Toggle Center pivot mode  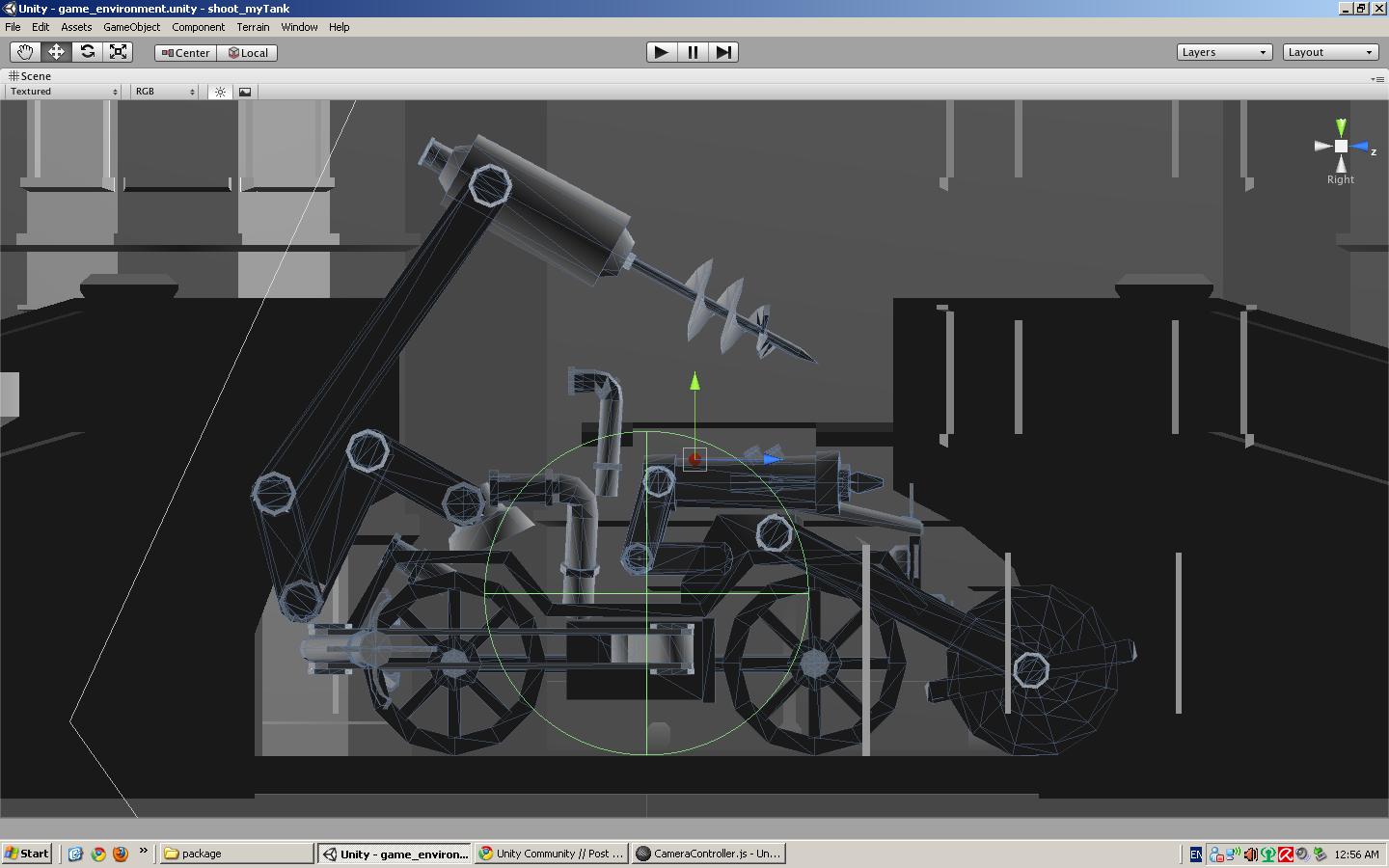pyautogui.click(x=184, y=53)
